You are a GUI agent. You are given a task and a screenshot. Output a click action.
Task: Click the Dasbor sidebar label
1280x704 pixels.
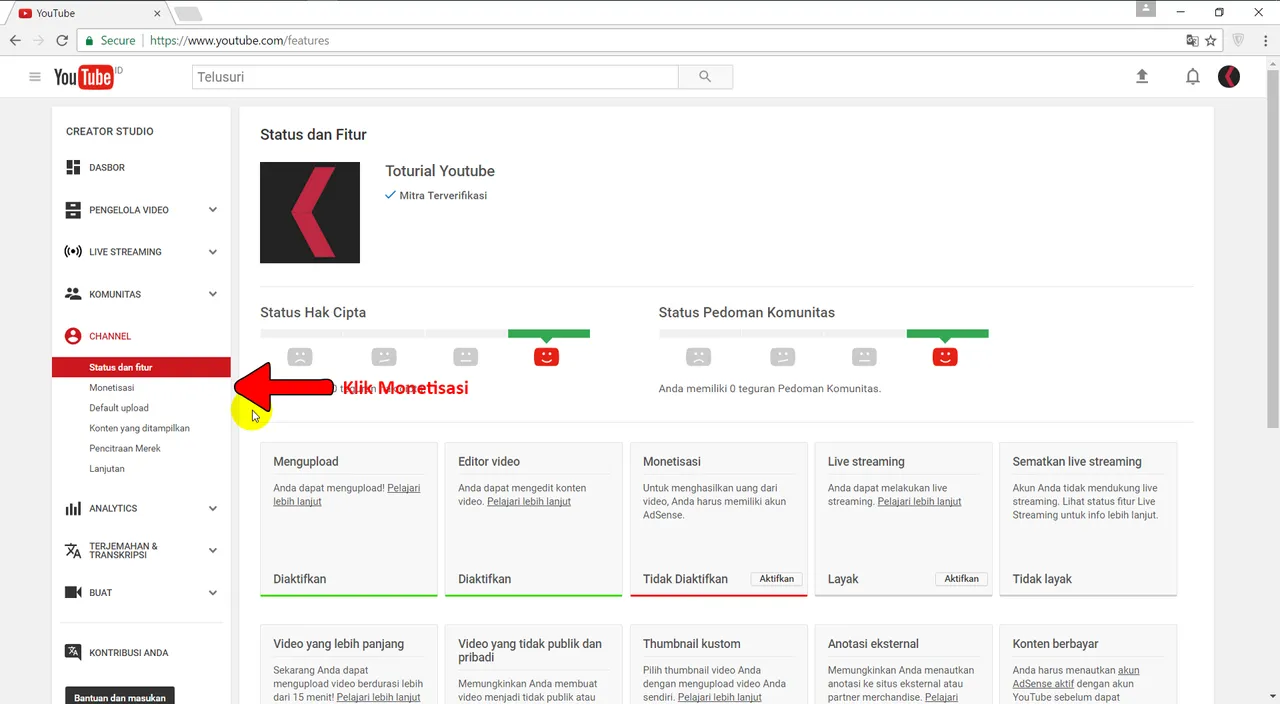[107, 168]
